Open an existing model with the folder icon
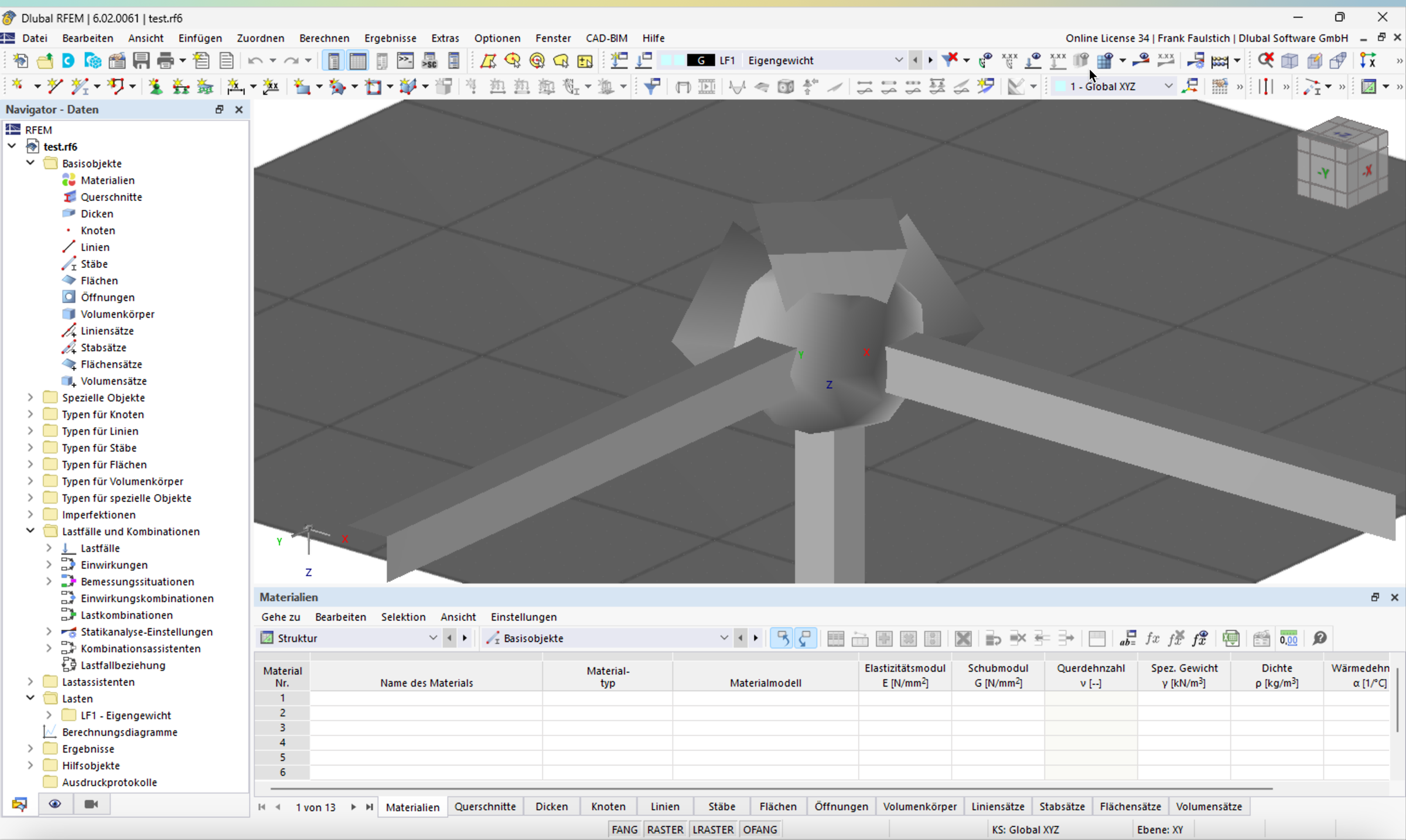The width and height of the screenshot is (1406, 840). (45, 60)
